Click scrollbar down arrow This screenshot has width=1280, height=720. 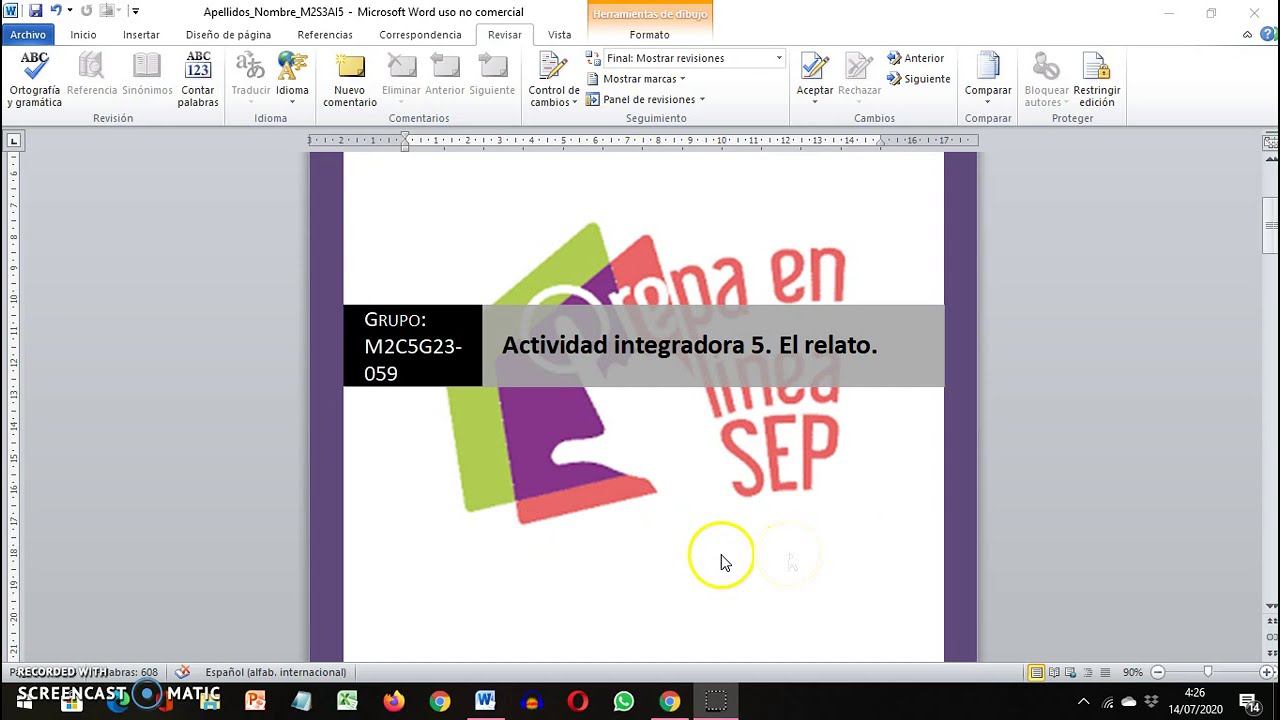pos(1271,606)
